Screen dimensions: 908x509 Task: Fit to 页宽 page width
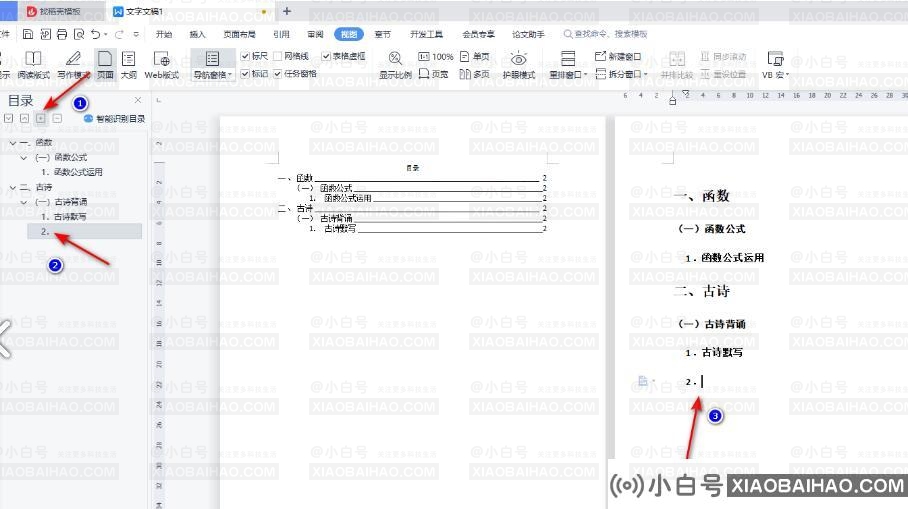pyautogui.click(x=433, y=74)
